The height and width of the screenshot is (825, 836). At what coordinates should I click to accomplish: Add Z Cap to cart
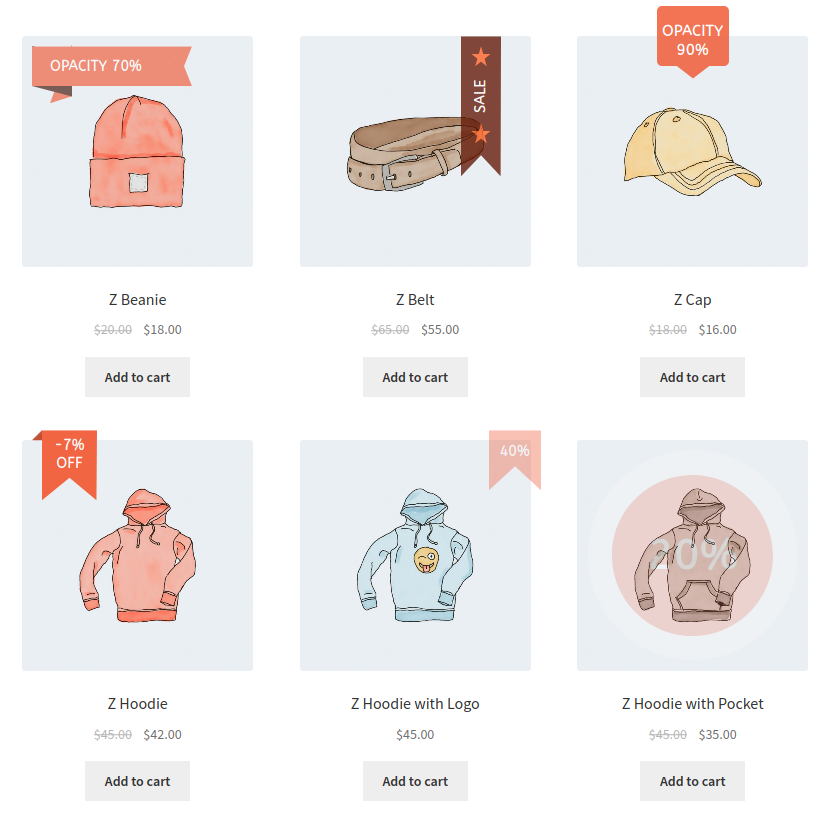coord(692,377)
